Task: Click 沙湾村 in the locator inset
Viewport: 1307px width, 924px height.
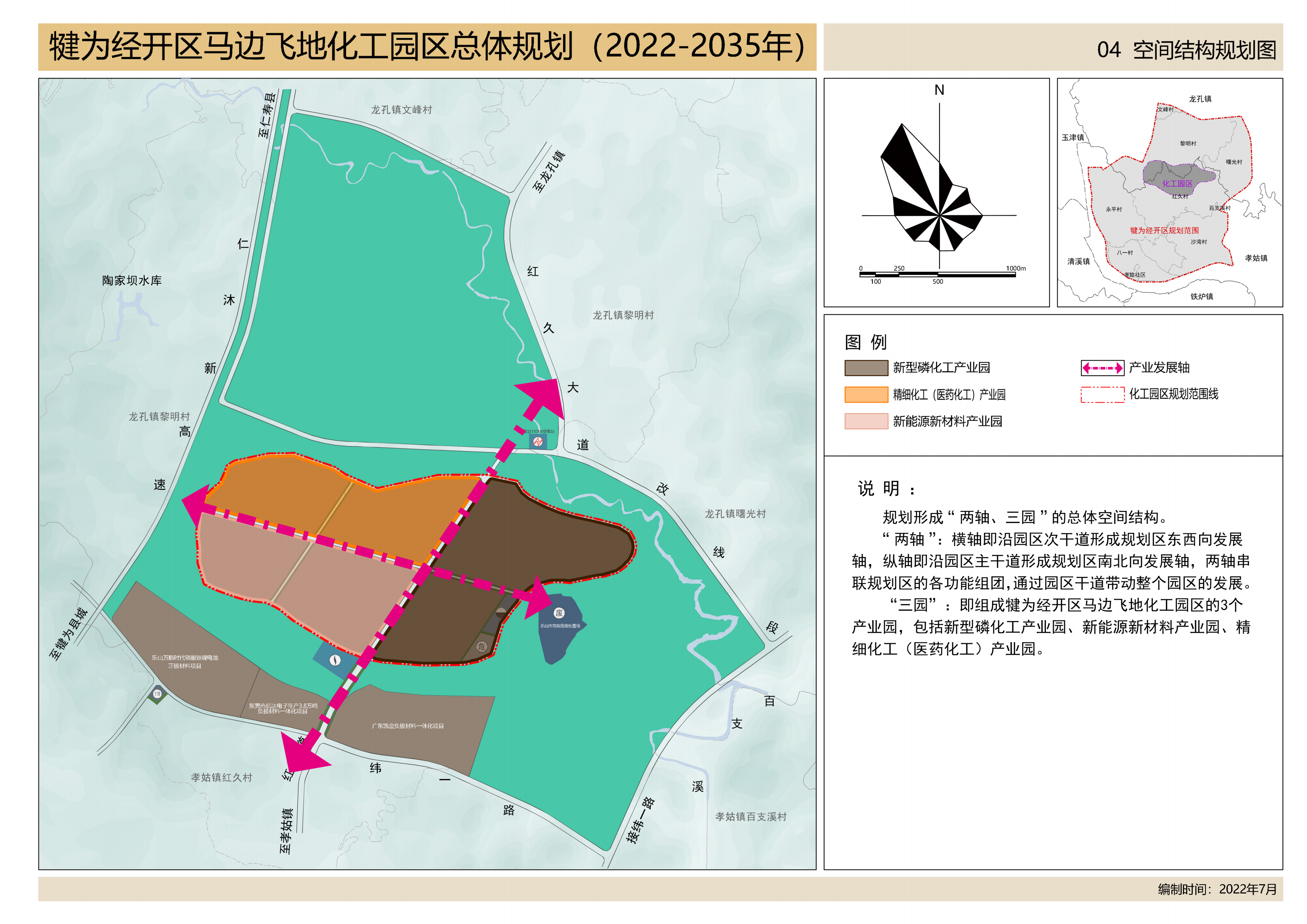Action: click(x=1198, y=242)
